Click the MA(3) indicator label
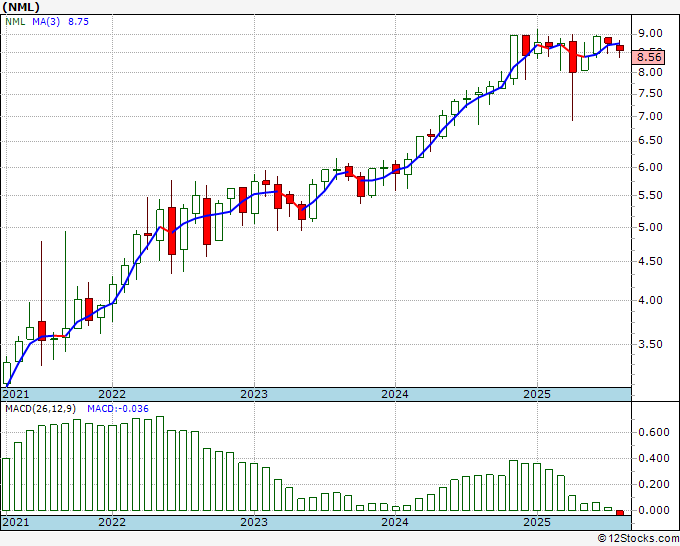Screen dimensions: 680x546 [x=46, y=22]
